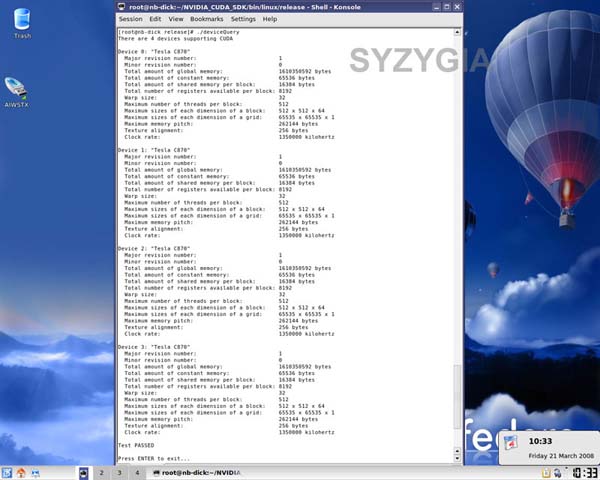Viewport: 600px width, 480px height.
Task: Switch to virtual desktop 2
Action: [102, 472]
